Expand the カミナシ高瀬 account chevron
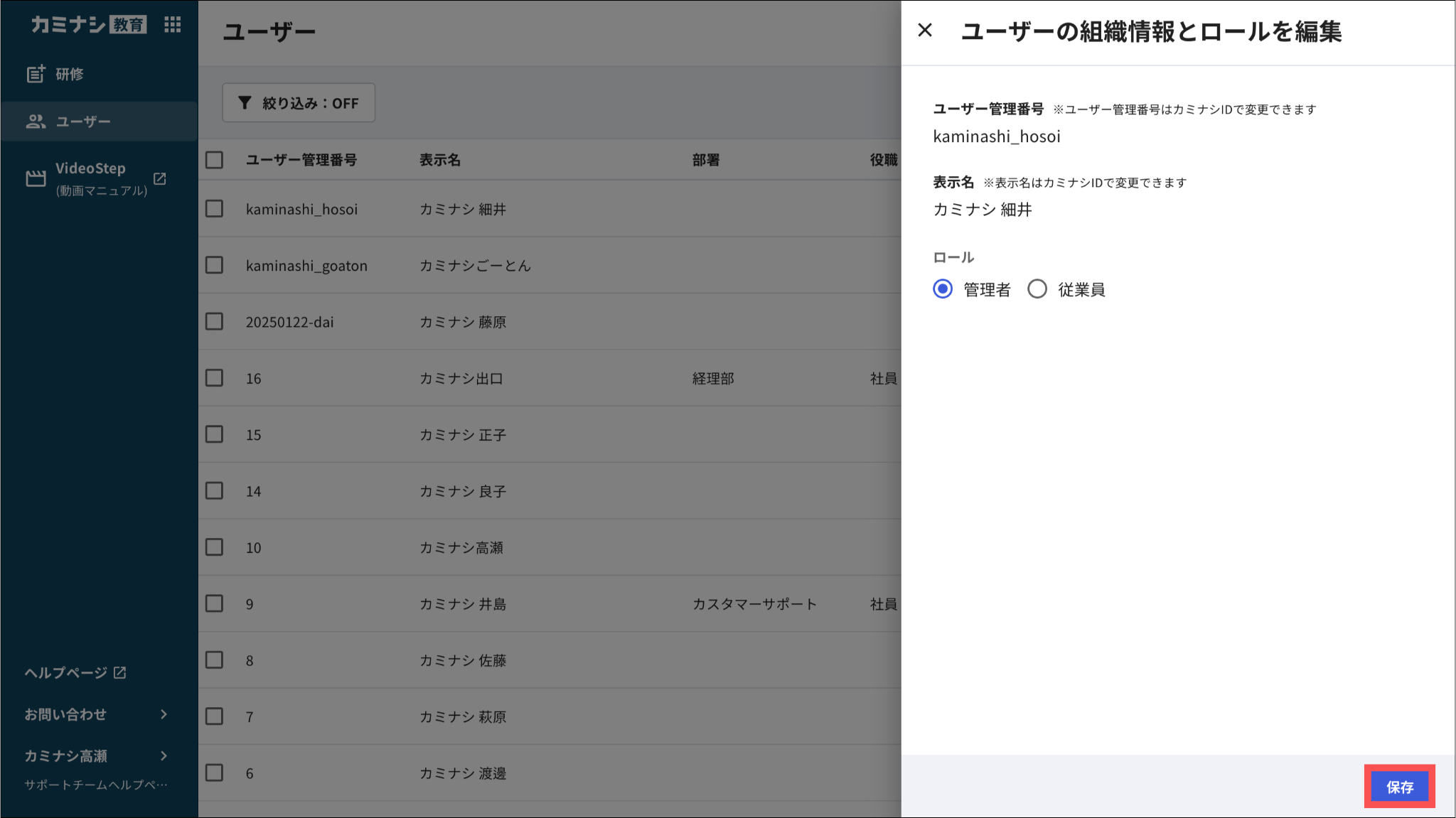1456x818 pixels. (x=164, y=755)
